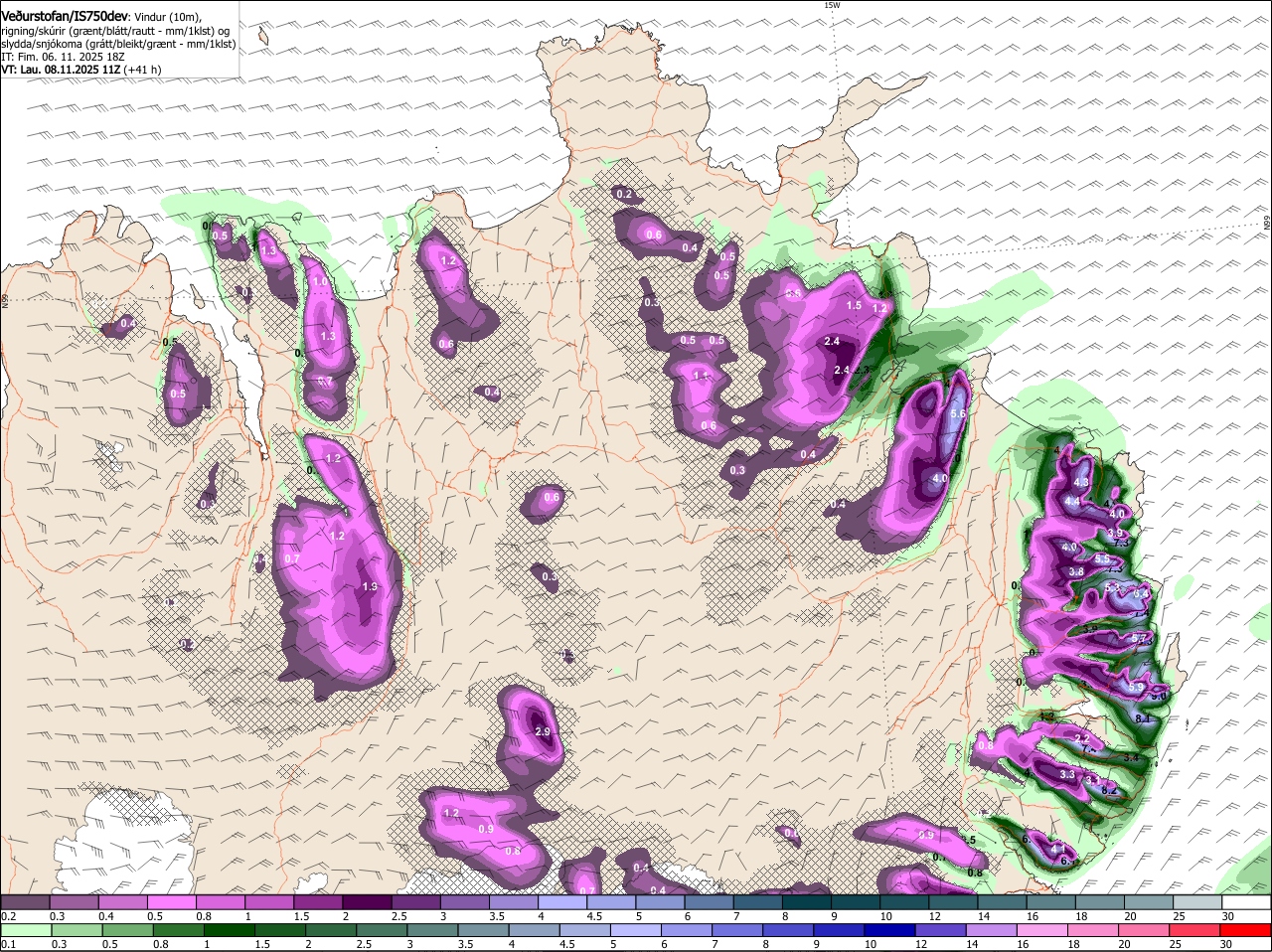Click the 2.9 precipitation value on the map

pyautogui.click(x=543, y=731)
